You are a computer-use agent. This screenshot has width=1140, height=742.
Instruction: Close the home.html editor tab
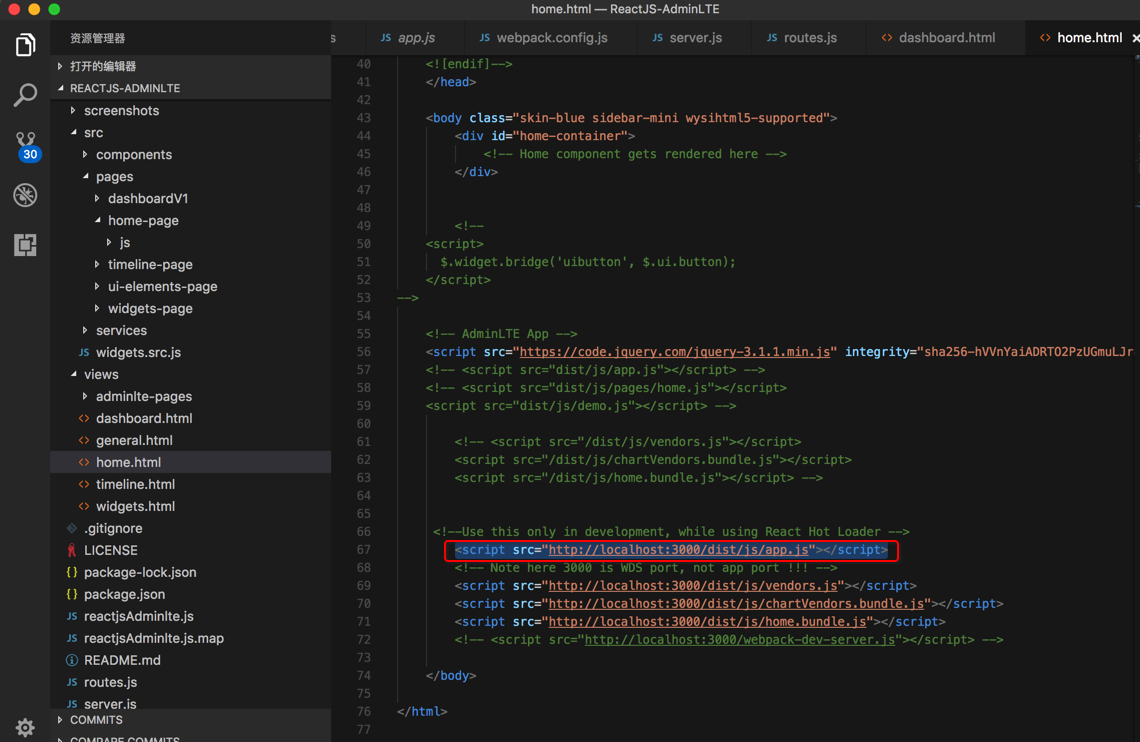point(1135,38)
